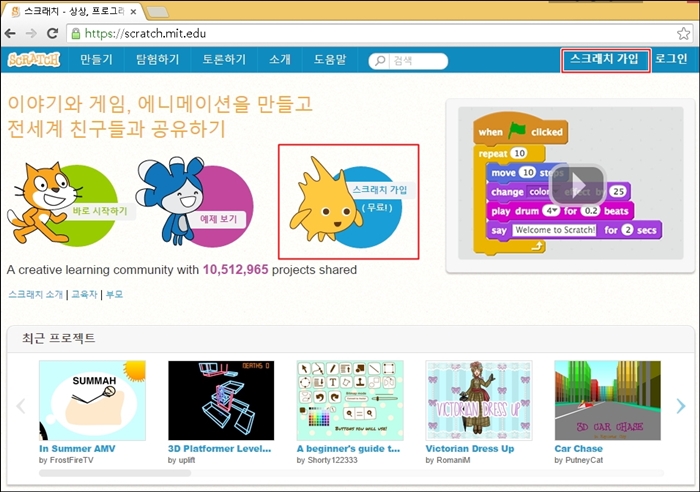The image size is (700, 492).
Task: Click the 최근 프로젝트 section heading
Action: [x=58, y=338]
